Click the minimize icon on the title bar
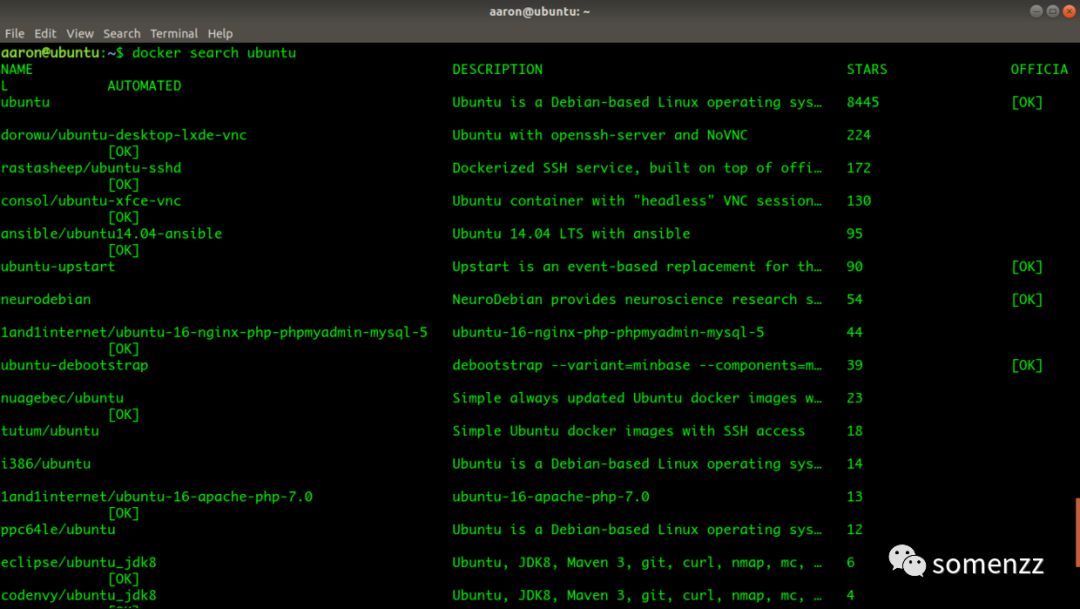1080x609 pixels. [x=1036, y=11]
